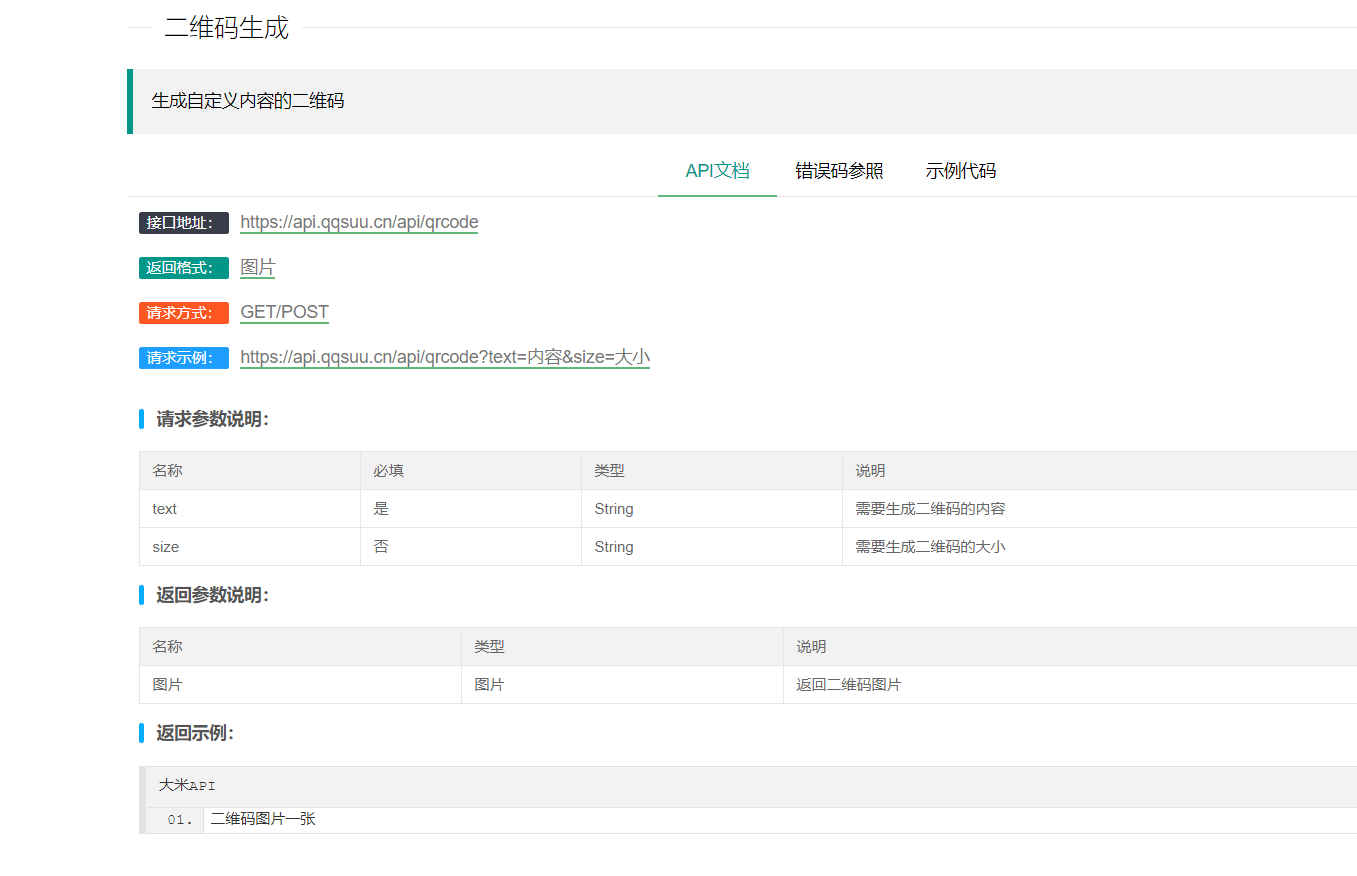
Task: Click the 大米API code block header
Action: pyautogui.click(x=188, y=786)
